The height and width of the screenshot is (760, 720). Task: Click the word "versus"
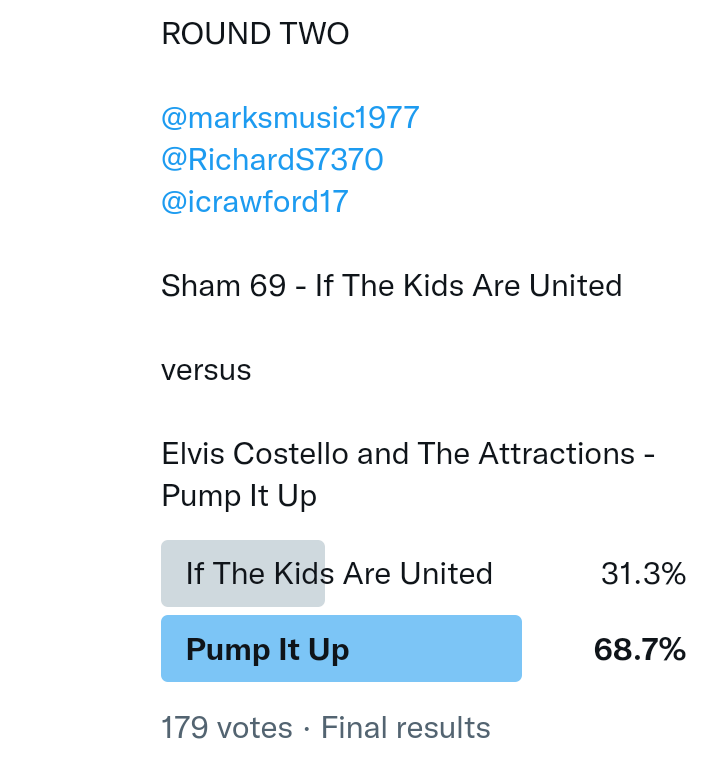[x=206, y=370]
